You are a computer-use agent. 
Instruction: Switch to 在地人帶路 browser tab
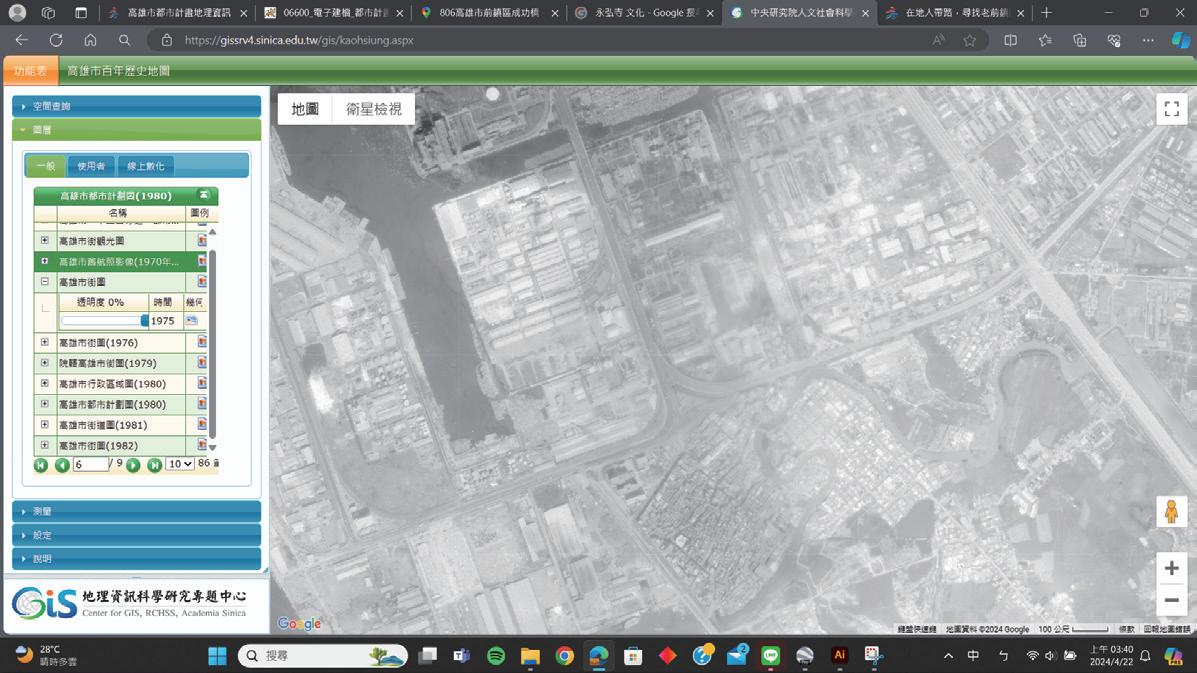pyautogui.click(x=954, y=13)
